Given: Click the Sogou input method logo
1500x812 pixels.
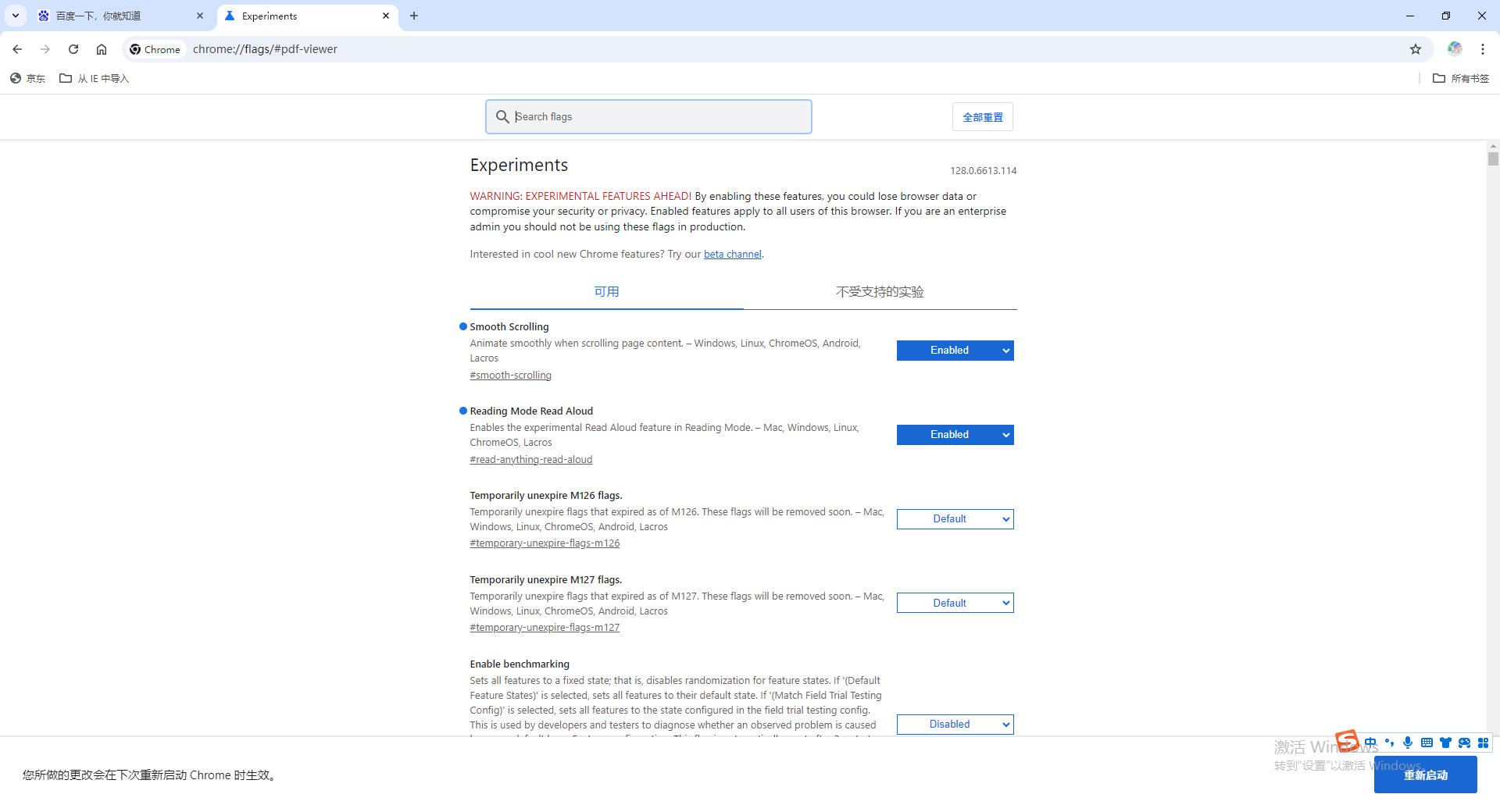Looking at the screenshot, I should (x=1347, y=739).
